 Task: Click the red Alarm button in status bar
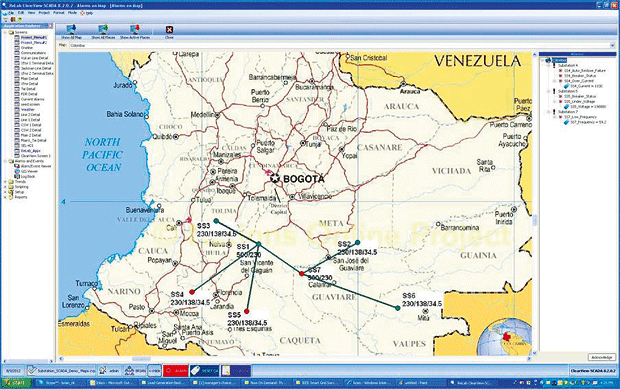[x=176, y=371]
